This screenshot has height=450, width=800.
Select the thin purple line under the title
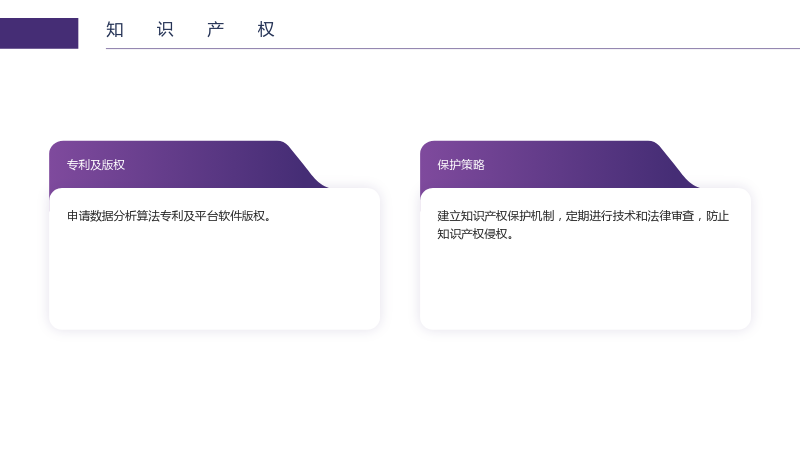click(x=453, y=48)
